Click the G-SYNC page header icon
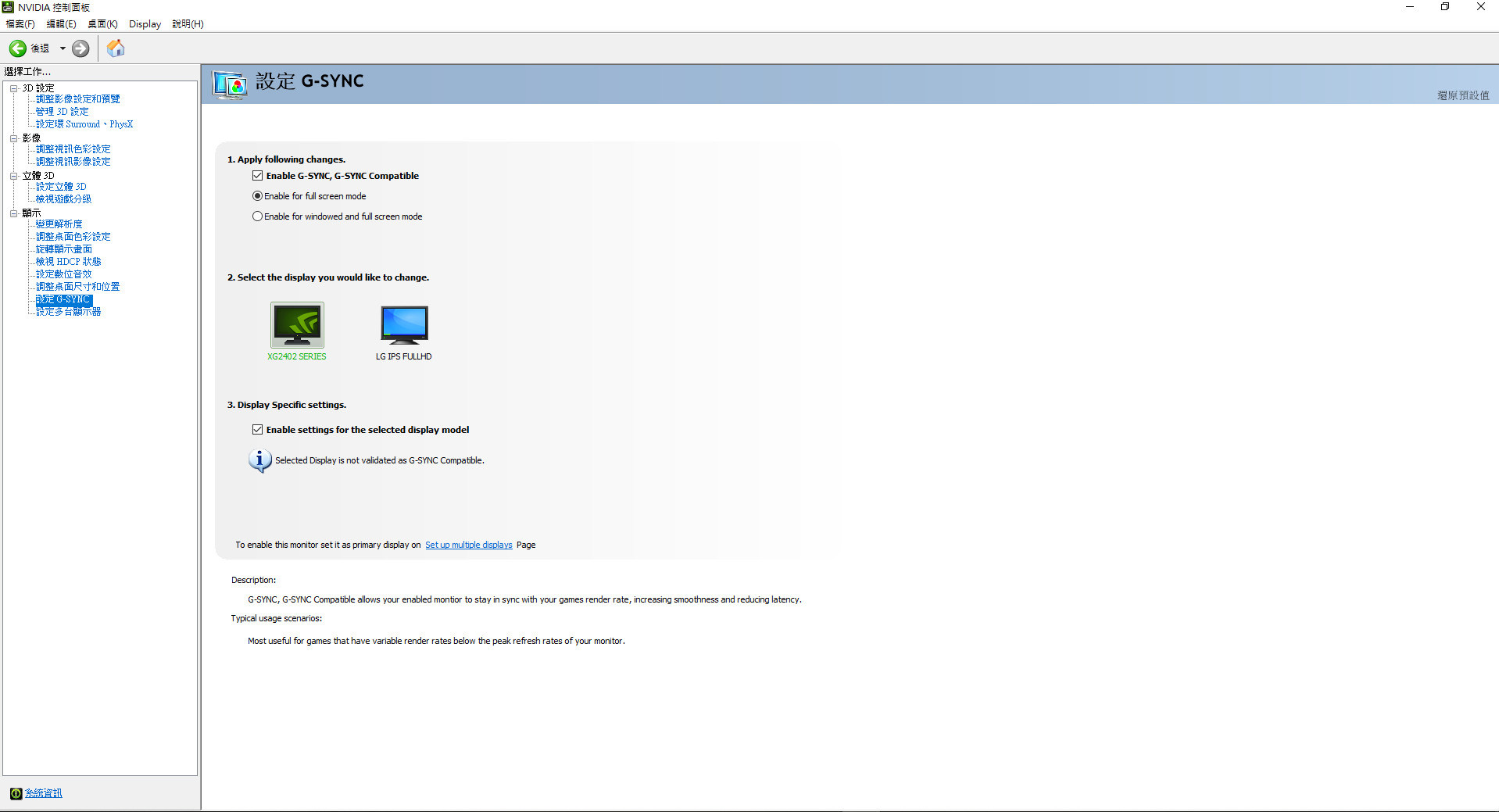 point(230,84)
